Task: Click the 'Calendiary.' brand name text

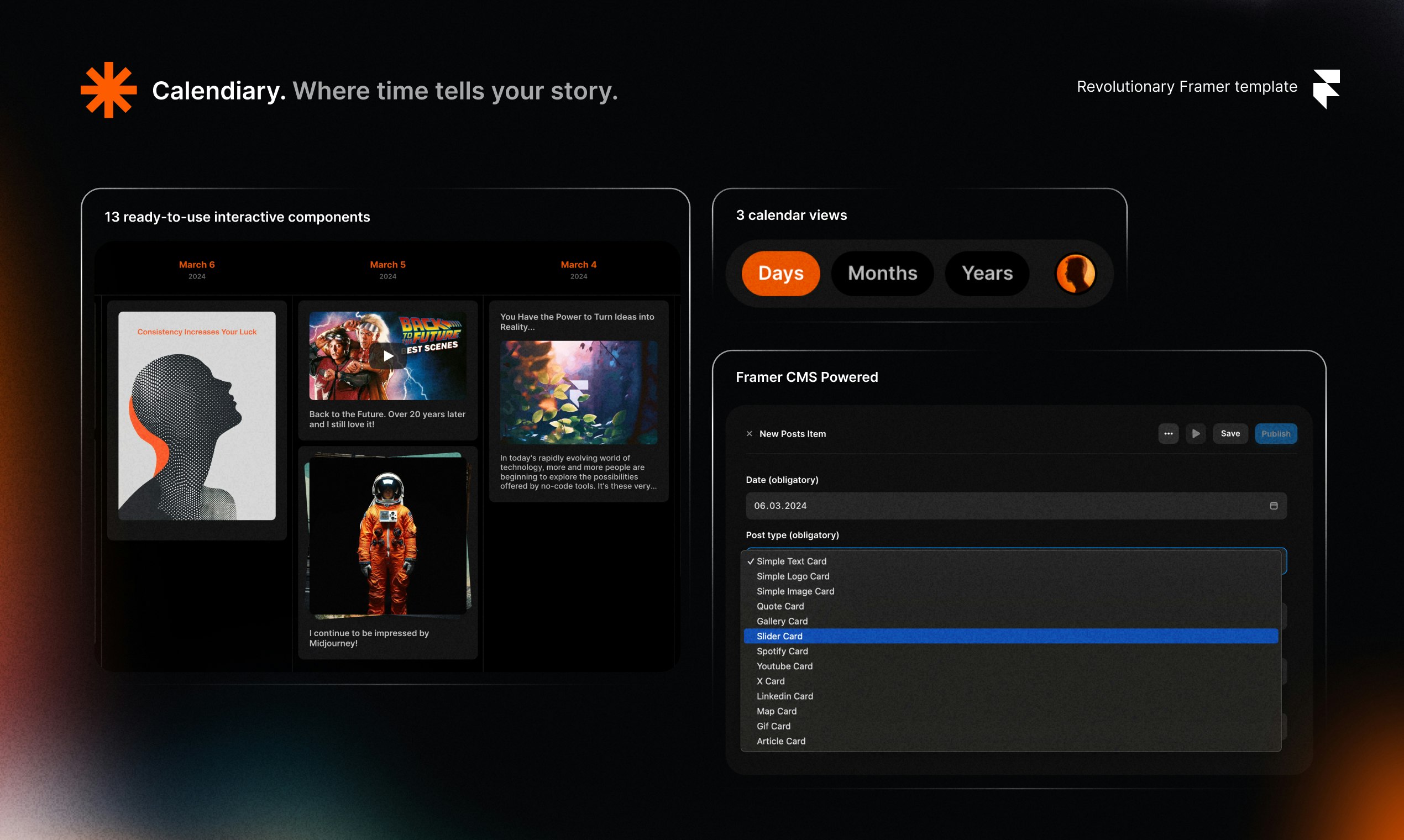Action: tap(219, 91)
